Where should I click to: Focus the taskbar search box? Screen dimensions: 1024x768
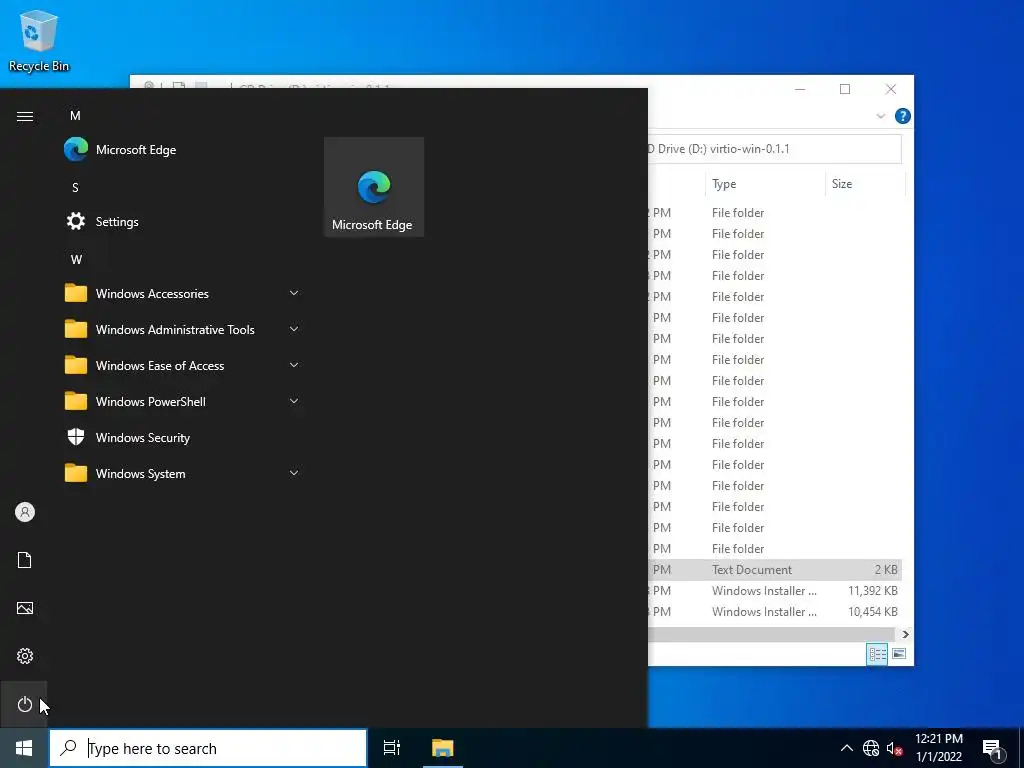click(x=208, y=748)
